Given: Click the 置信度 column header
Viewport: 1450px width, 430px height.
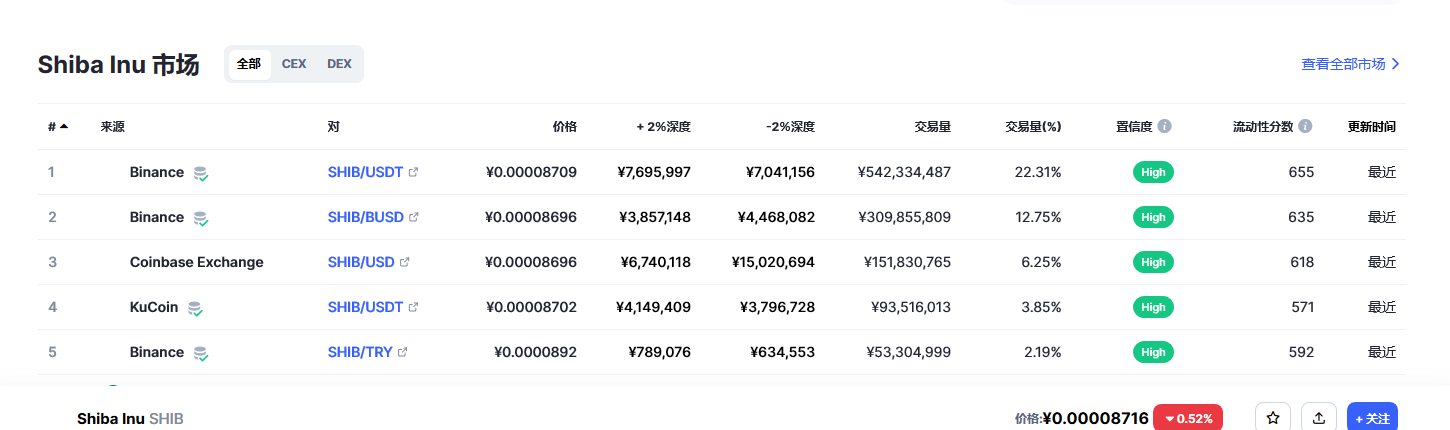Looking at the screenshot, I should [1134, 127].
